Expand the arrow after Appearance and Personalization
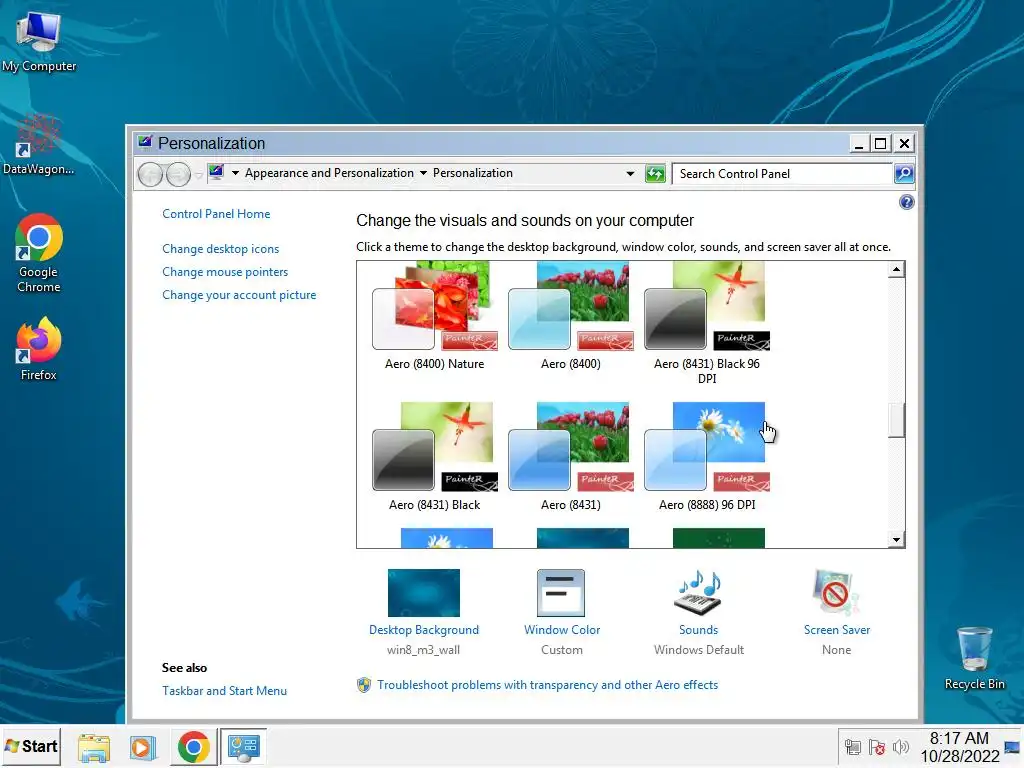 coord(423,173)
